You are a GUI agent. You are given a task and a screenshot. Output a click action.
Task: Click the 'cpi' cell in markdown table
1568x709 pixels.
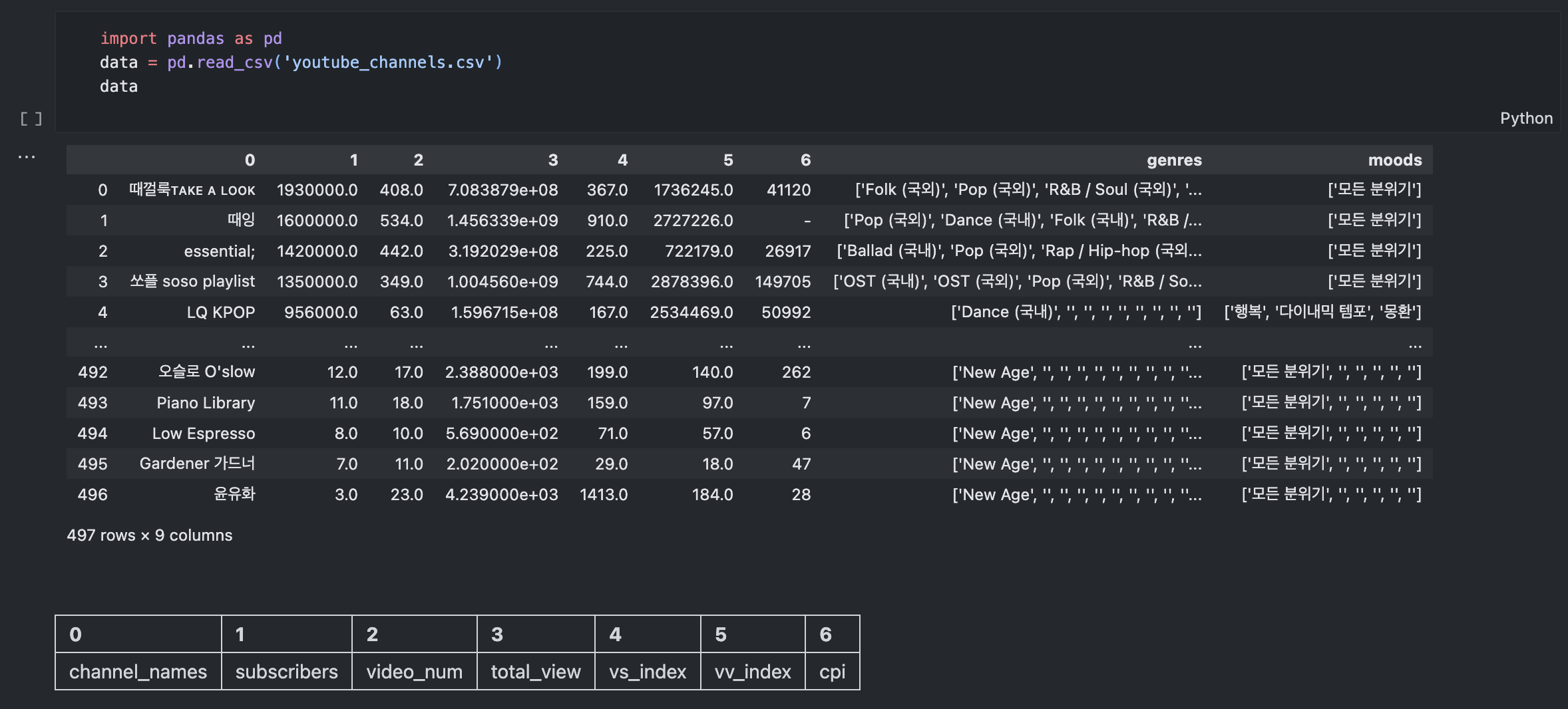coord(832,672)
